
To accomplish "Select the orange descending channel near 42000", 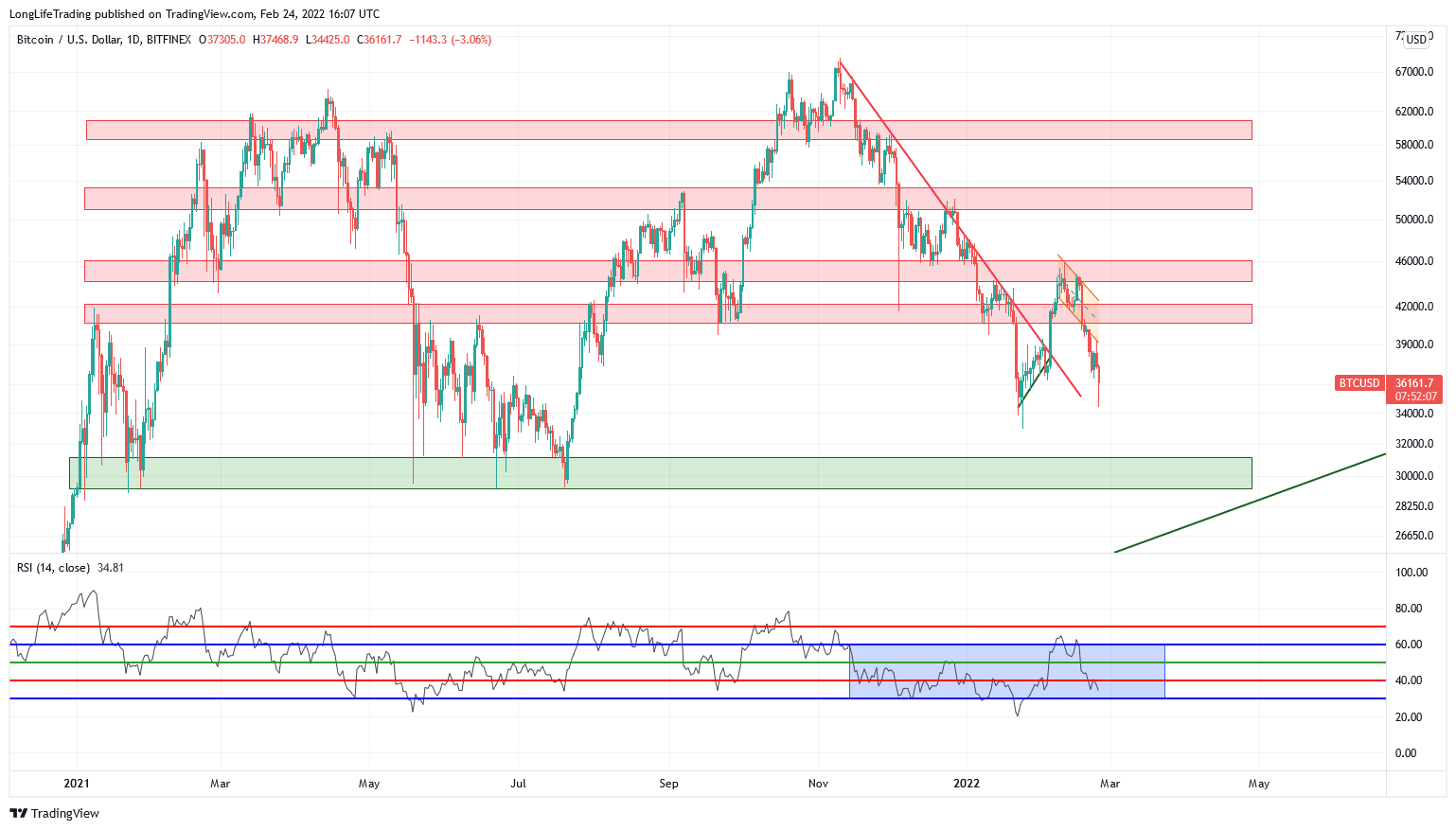I will 1078,299.
